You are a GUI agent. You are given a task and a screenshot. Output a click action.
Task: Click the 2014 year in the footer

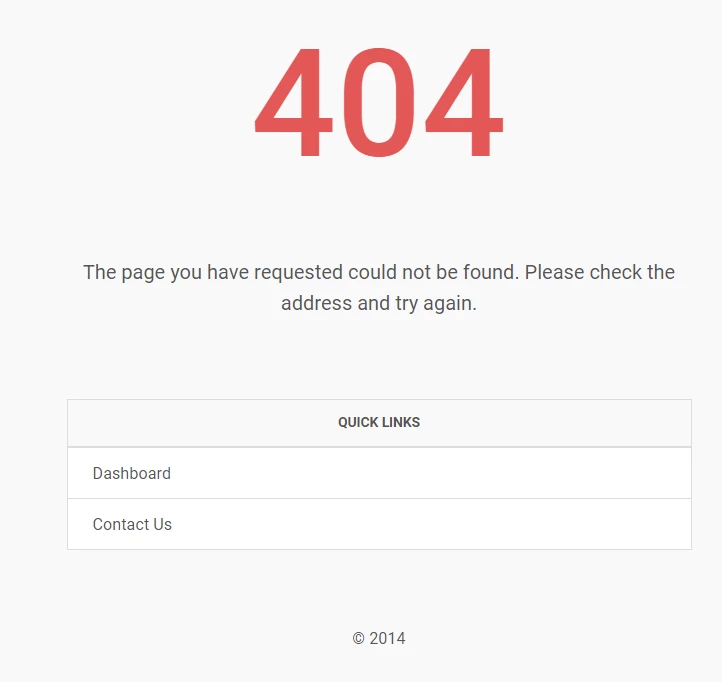(387, 638)
